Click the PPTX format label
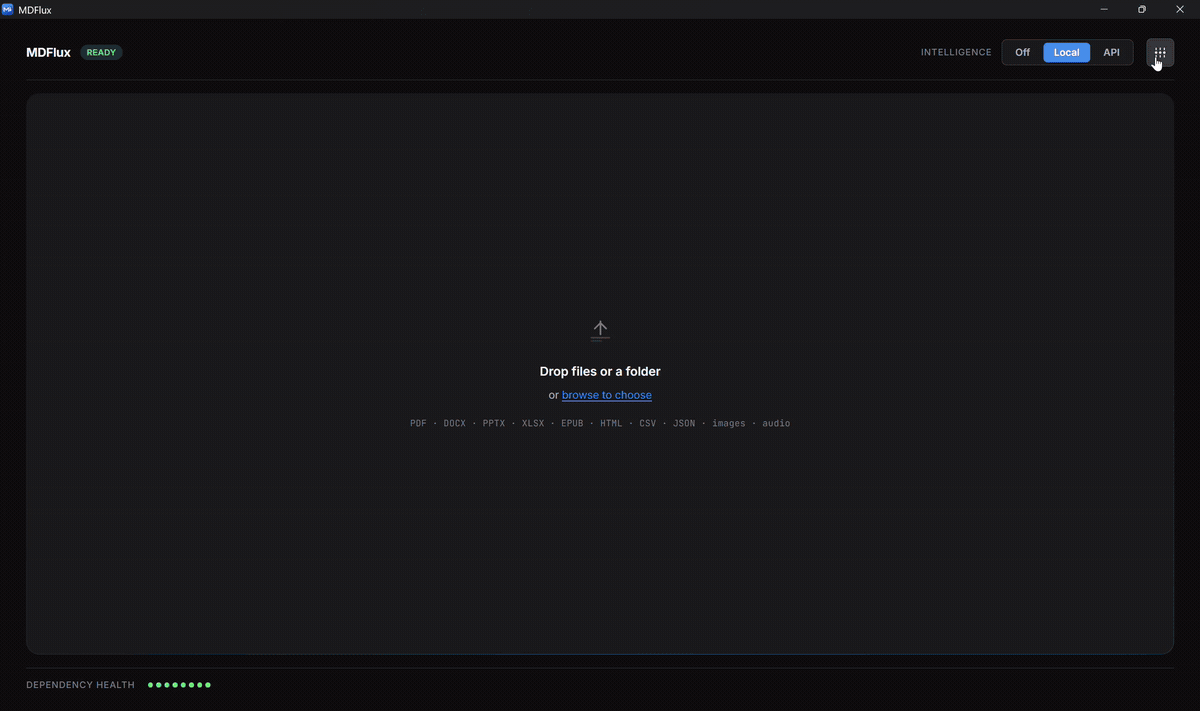 point(494,423)
